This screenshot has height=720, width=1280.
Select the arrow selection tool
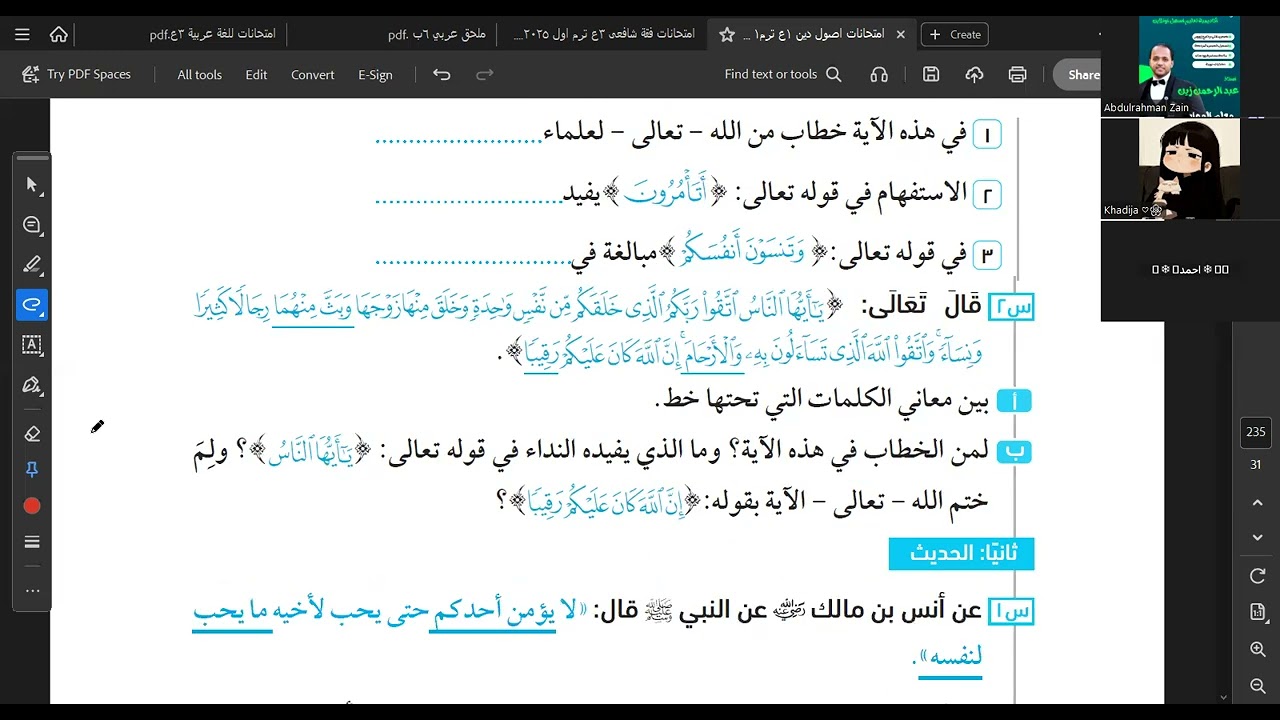pyautogui.click(x=32, y=185)
